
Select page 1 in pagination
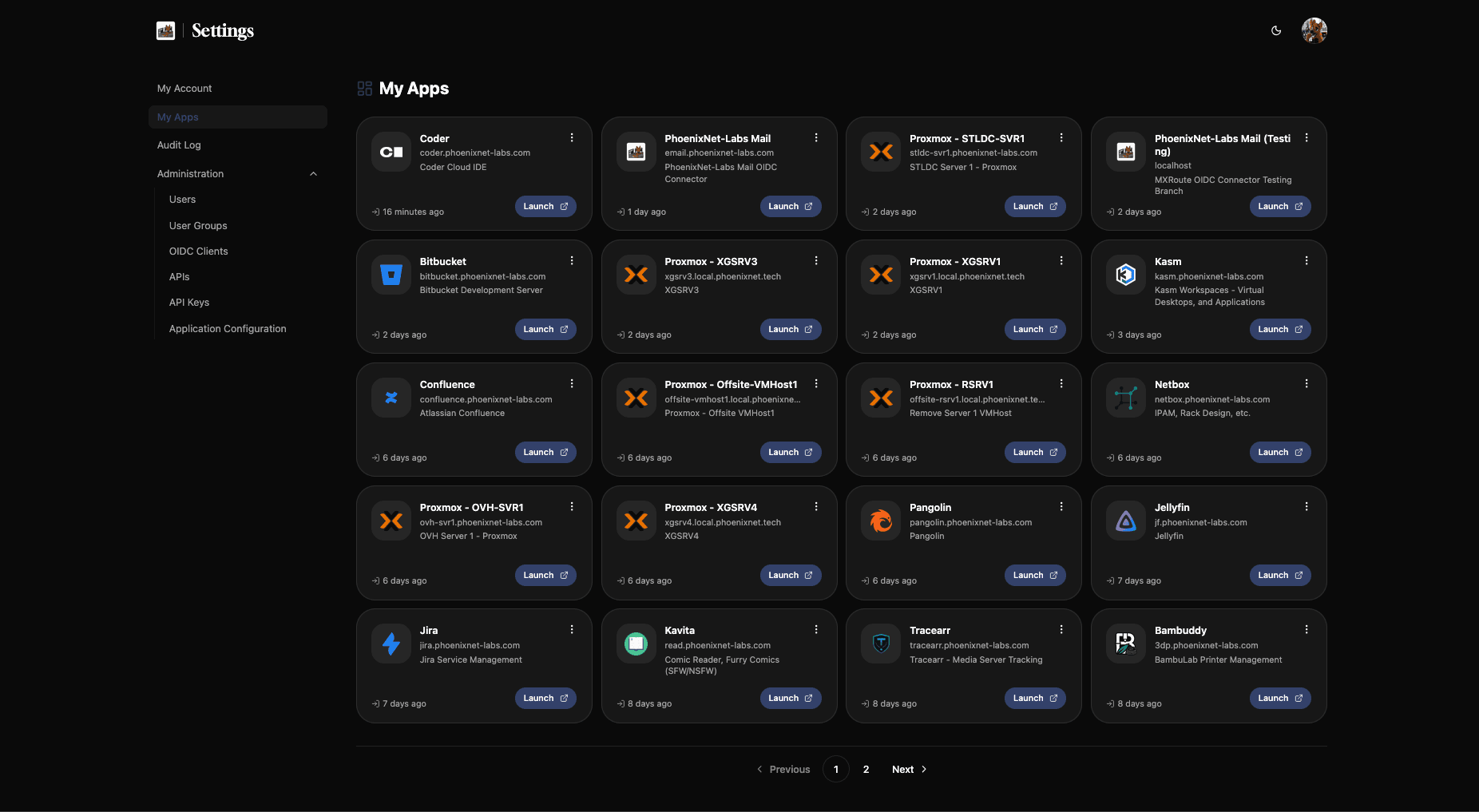click(836, 770)
